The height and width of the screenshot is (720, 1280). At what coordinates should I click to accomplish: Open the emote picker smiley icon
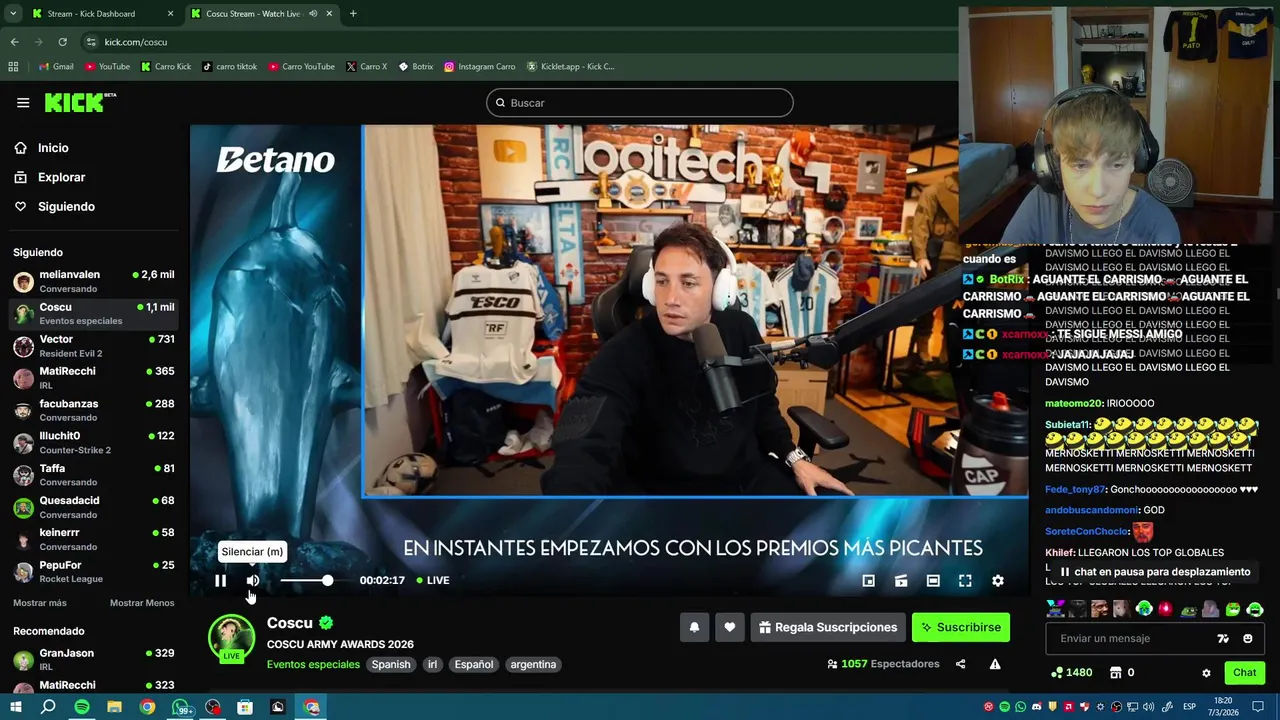point(1248,638)
